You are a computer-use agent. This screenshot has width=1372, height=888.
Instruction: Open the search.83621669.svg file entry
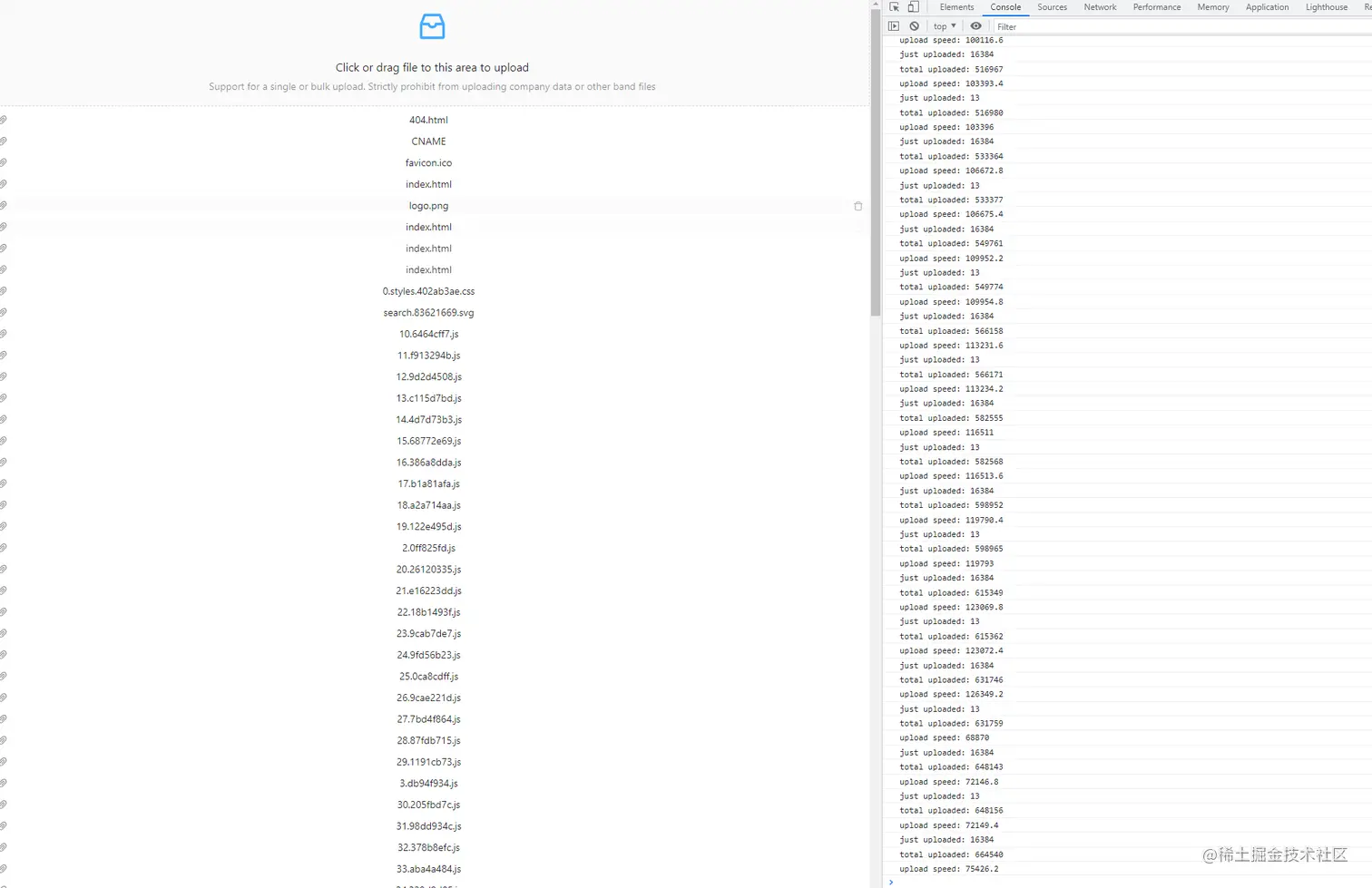(428, 312)
